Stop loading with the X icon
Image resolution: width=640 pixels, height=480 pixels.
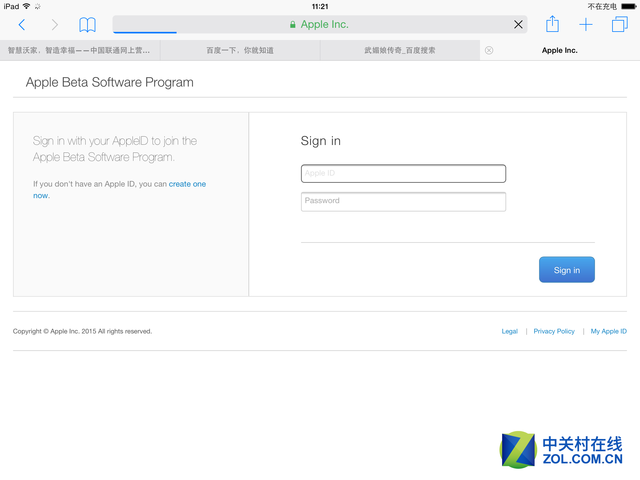(x=518, y=25)
